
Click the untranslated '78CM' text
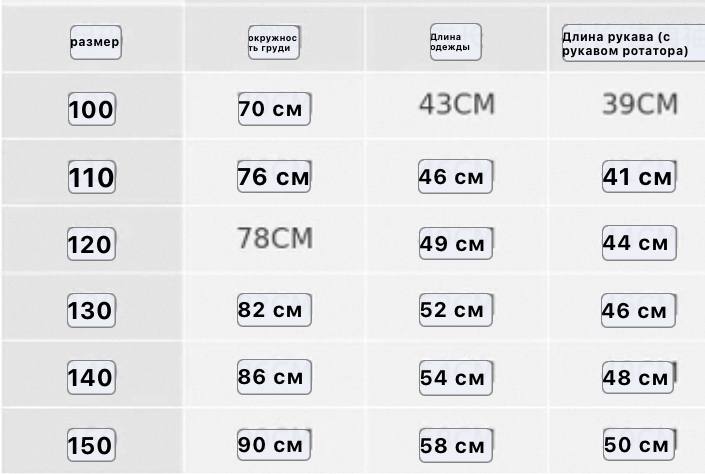click(x=275, y=238)
